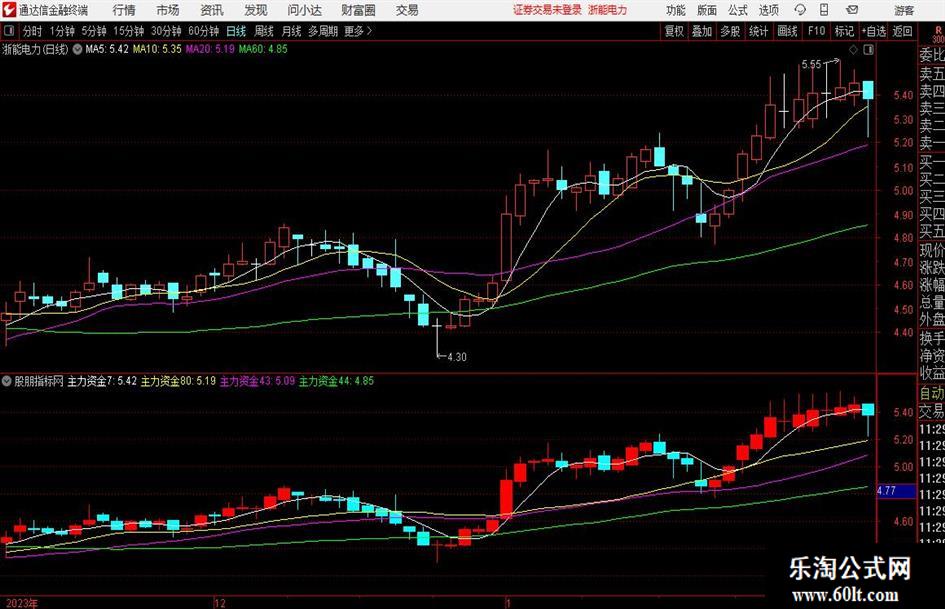Add stock via +自选 button
This screenshot has width=945, height=609.
(873, 31)
